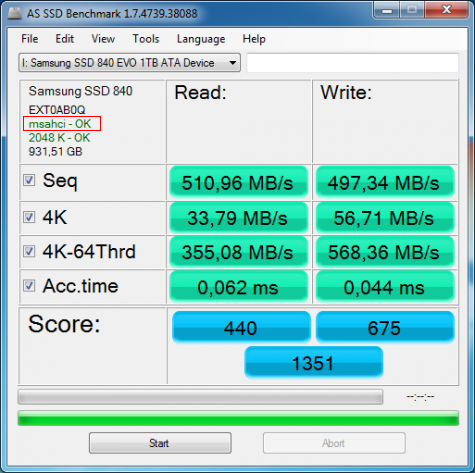
Task: Expand the Samsung SSD 840 EVO drive dropdown
Action: [129, 63]
